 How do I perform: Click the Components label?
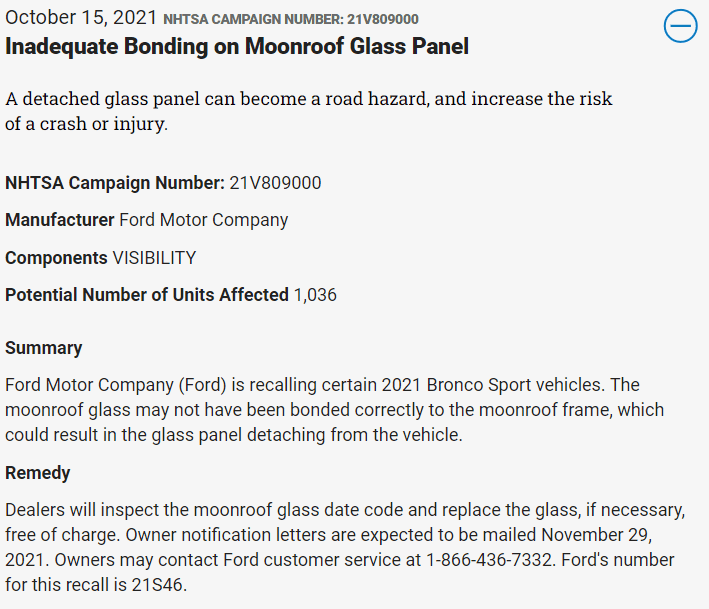[x=57, y=258]
